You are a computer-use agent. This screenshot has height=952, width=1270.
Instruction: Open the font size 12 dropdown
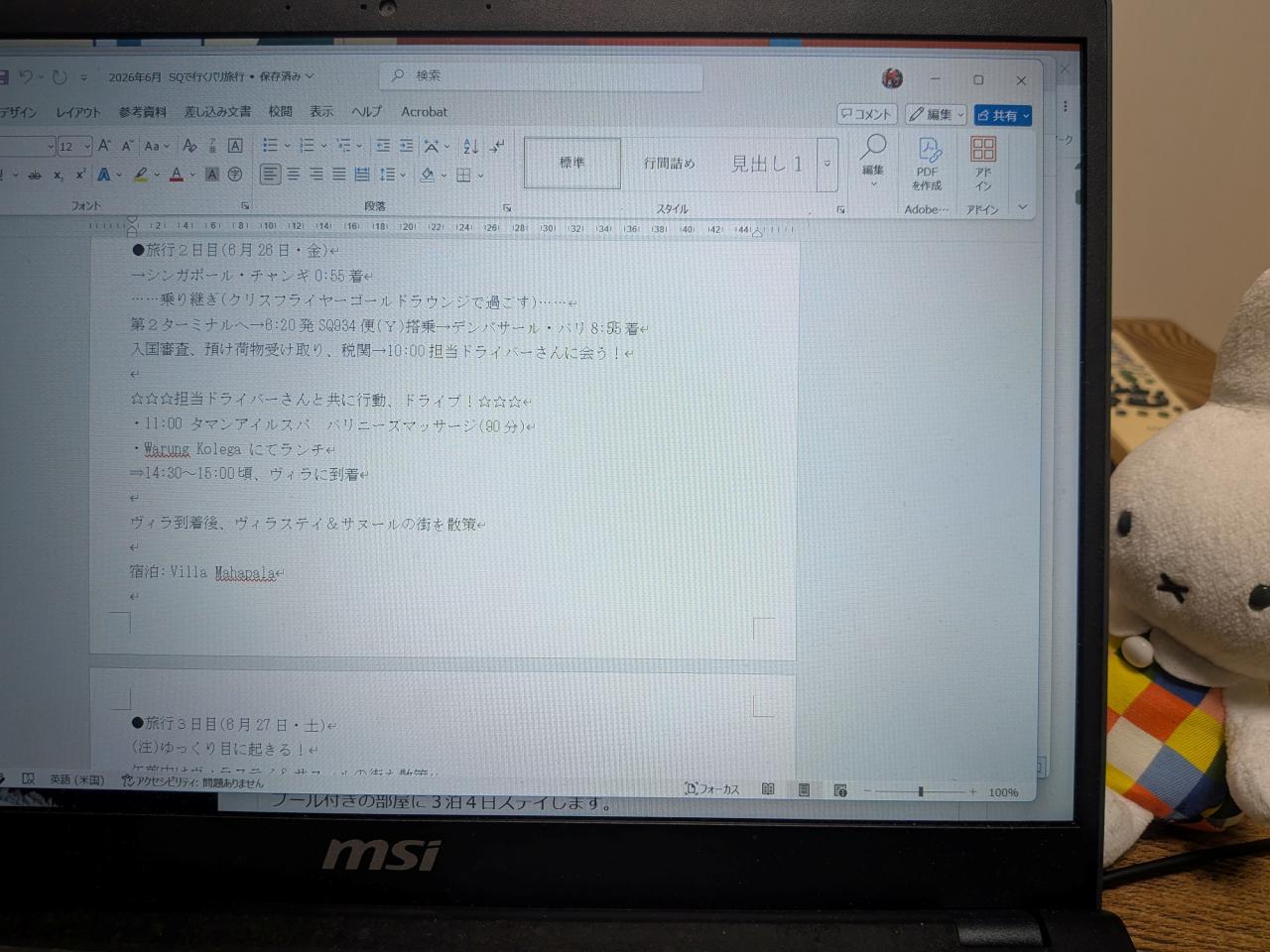click(x=86, y=147)
